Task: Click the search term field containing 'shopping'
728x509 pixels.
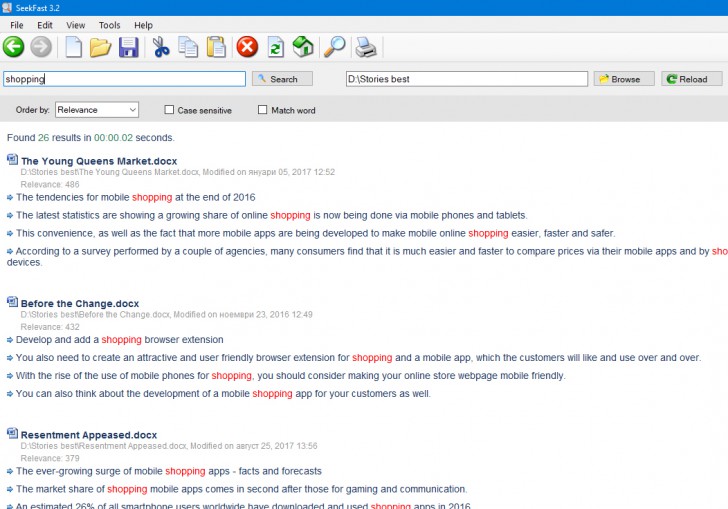Action: coord(124,79)
